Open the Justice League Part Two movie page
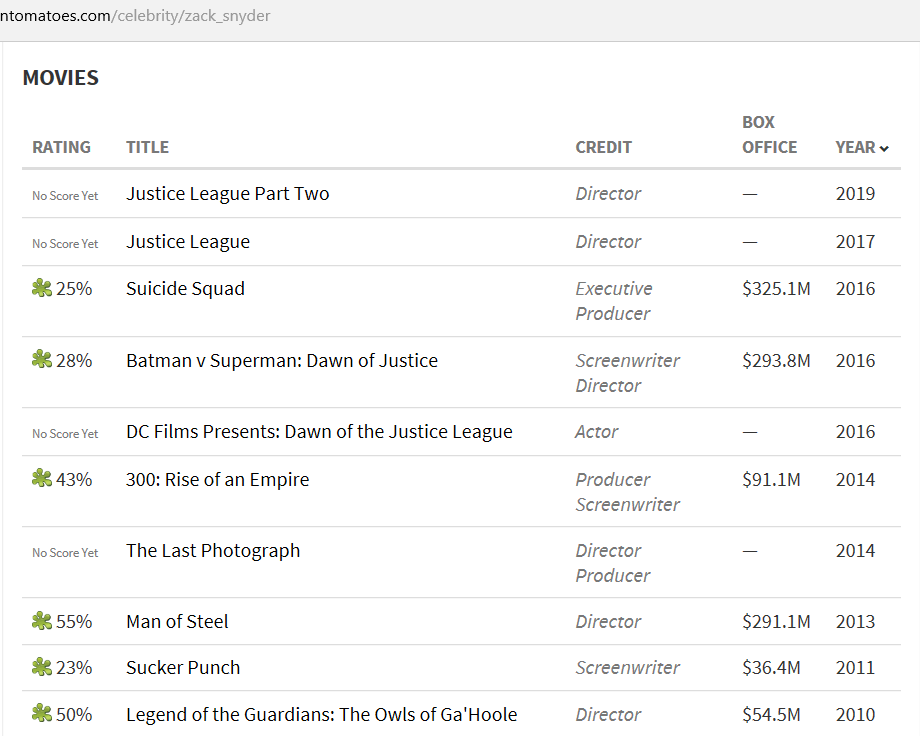Viewport: 920px width, 736px height. point(228,194)
